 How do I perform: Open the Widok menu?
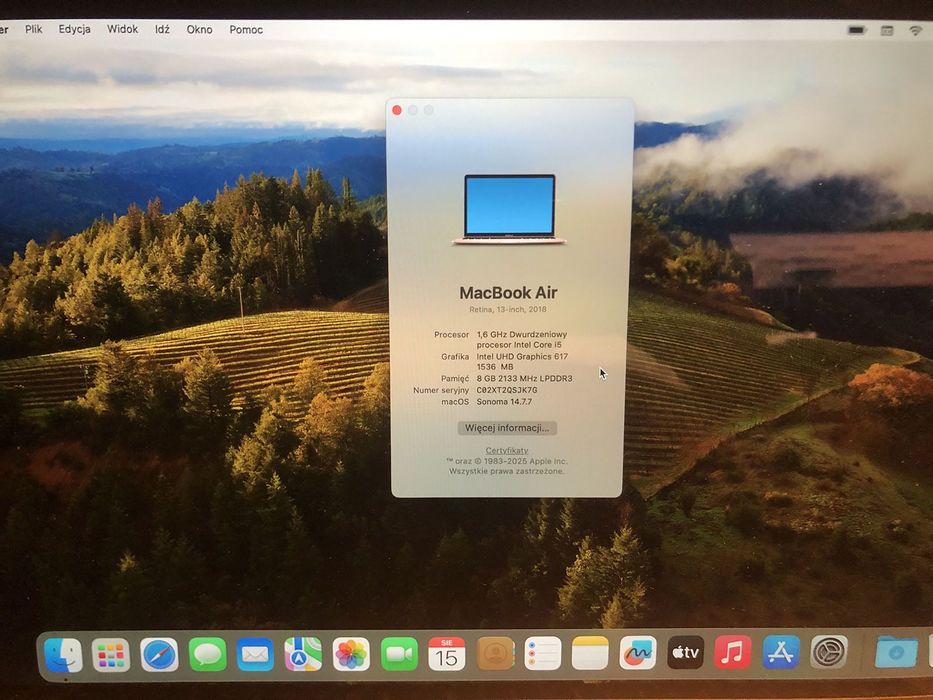coord(122,29)
